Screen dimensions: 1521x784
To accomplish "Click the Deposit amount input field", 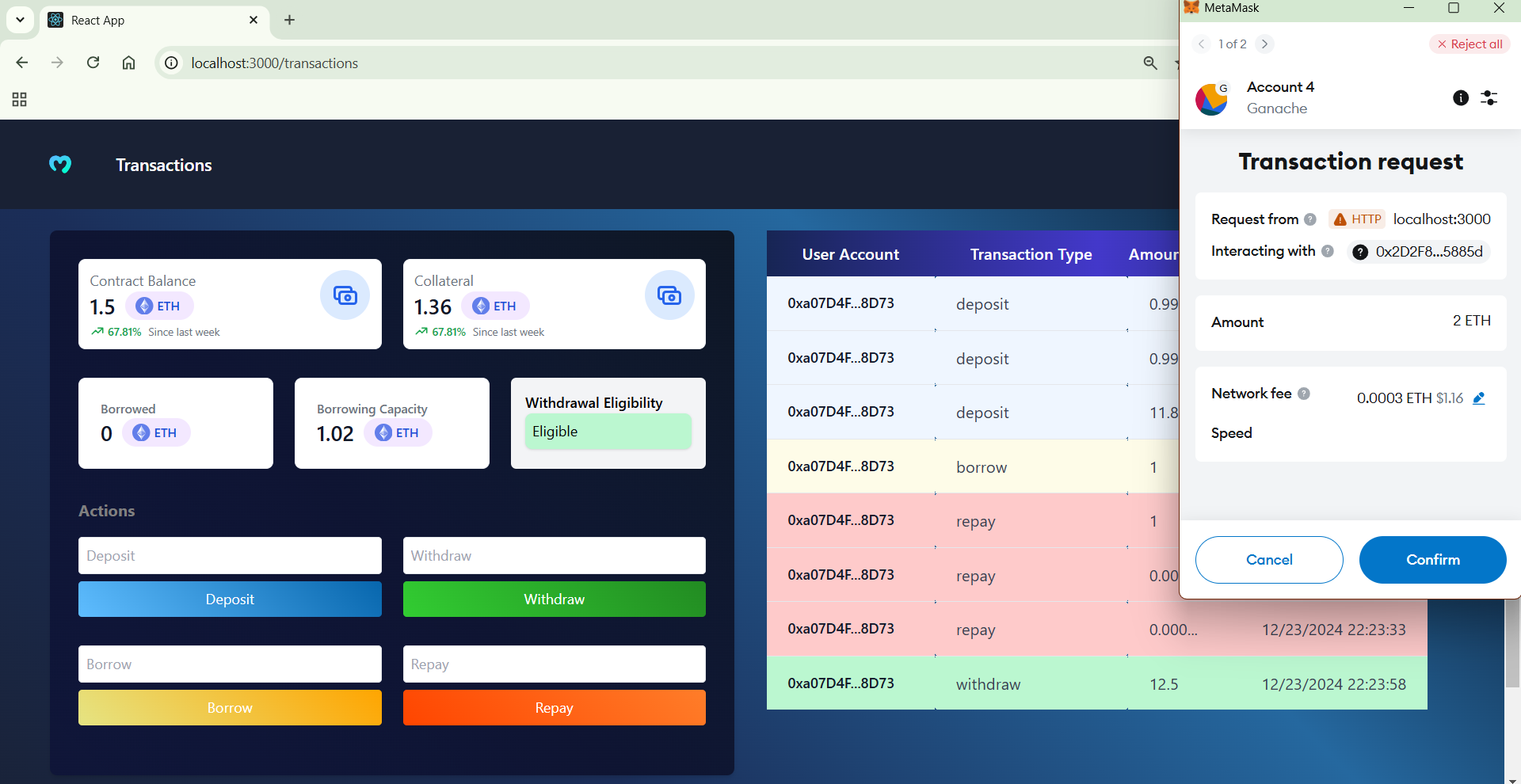I will [x=230, y=556].
